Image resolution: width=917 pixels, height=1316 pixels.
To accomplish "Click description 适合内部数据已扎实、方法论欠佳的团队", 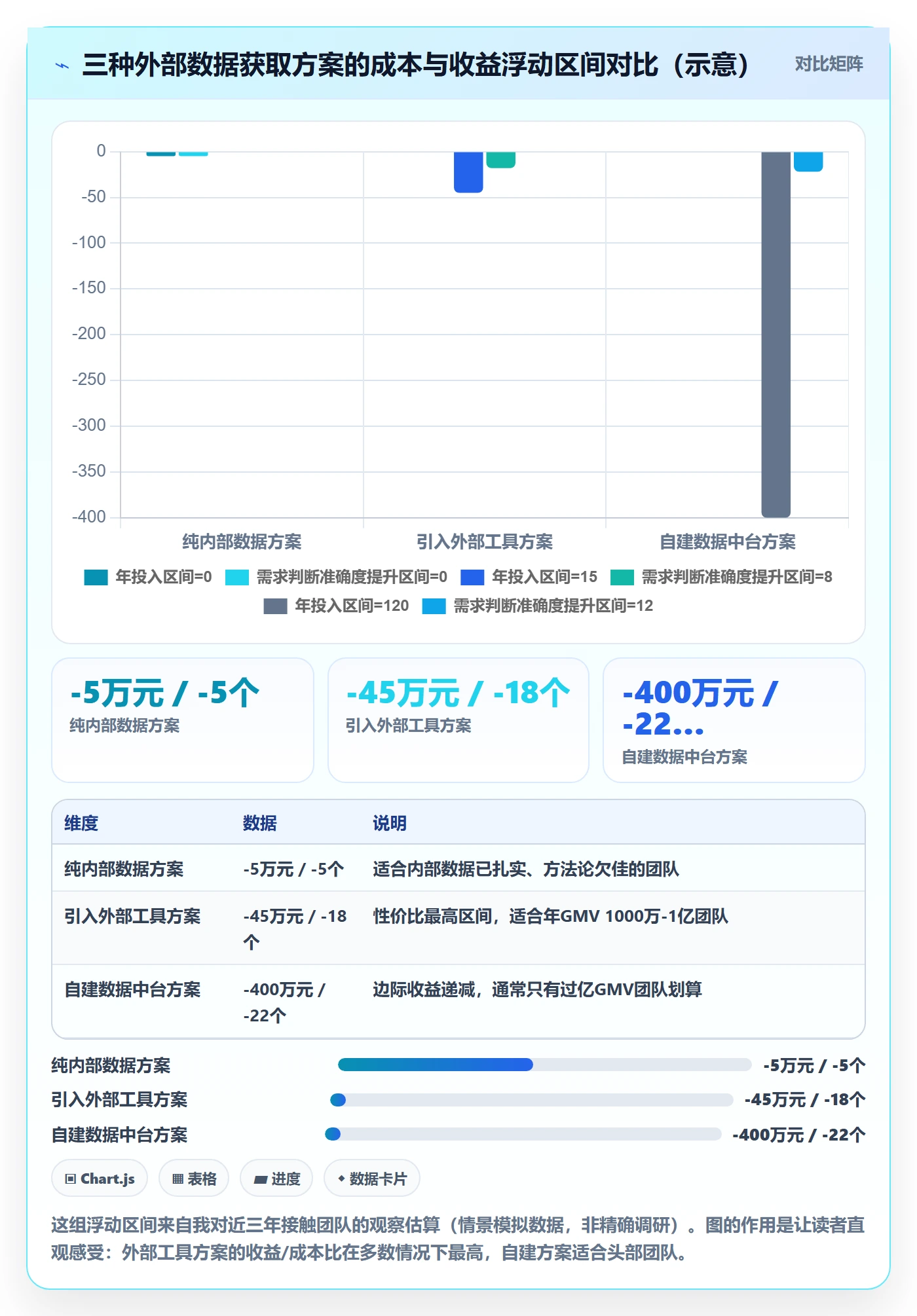I will pyautogui.click(x=526, y=869).
